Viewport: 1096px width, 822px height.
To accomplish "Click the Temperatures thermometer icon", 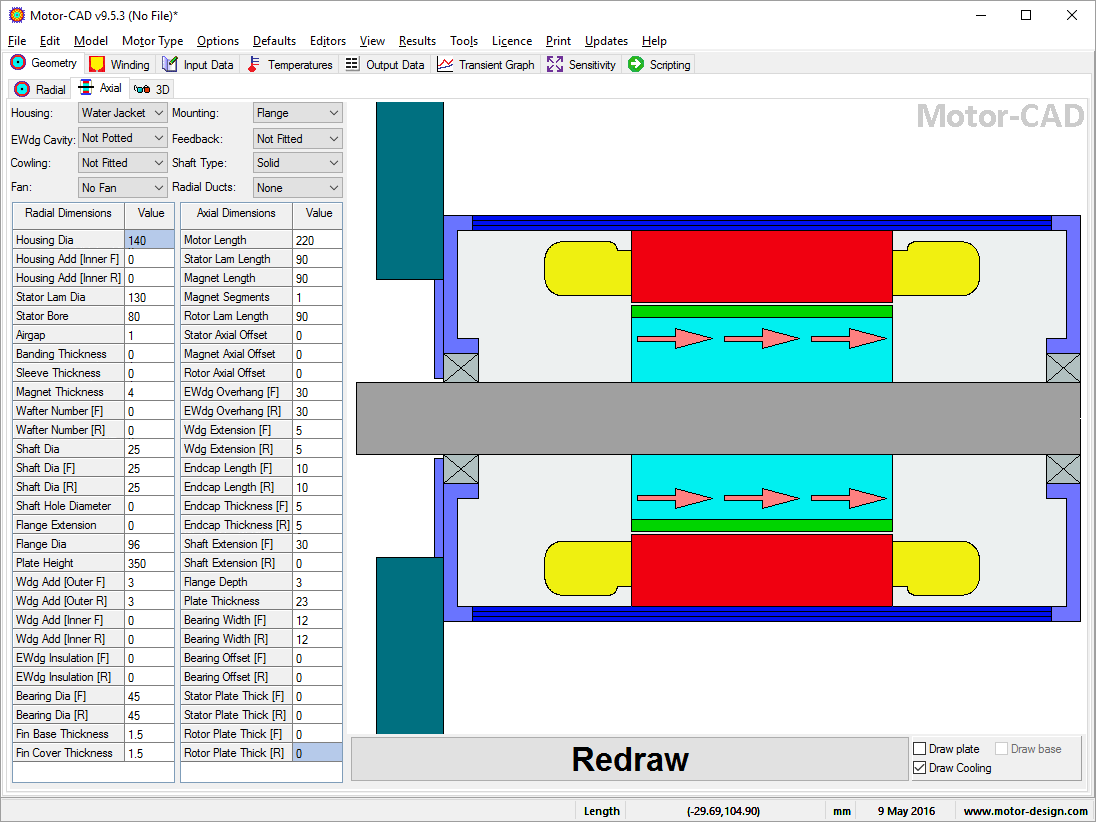I will click(254, 64).
